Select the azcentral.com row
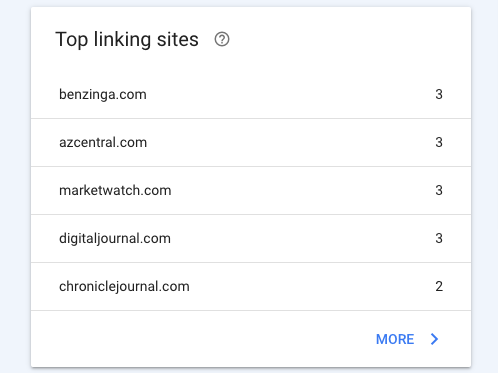This screenshot has height=373, width=498. point(251,143)
